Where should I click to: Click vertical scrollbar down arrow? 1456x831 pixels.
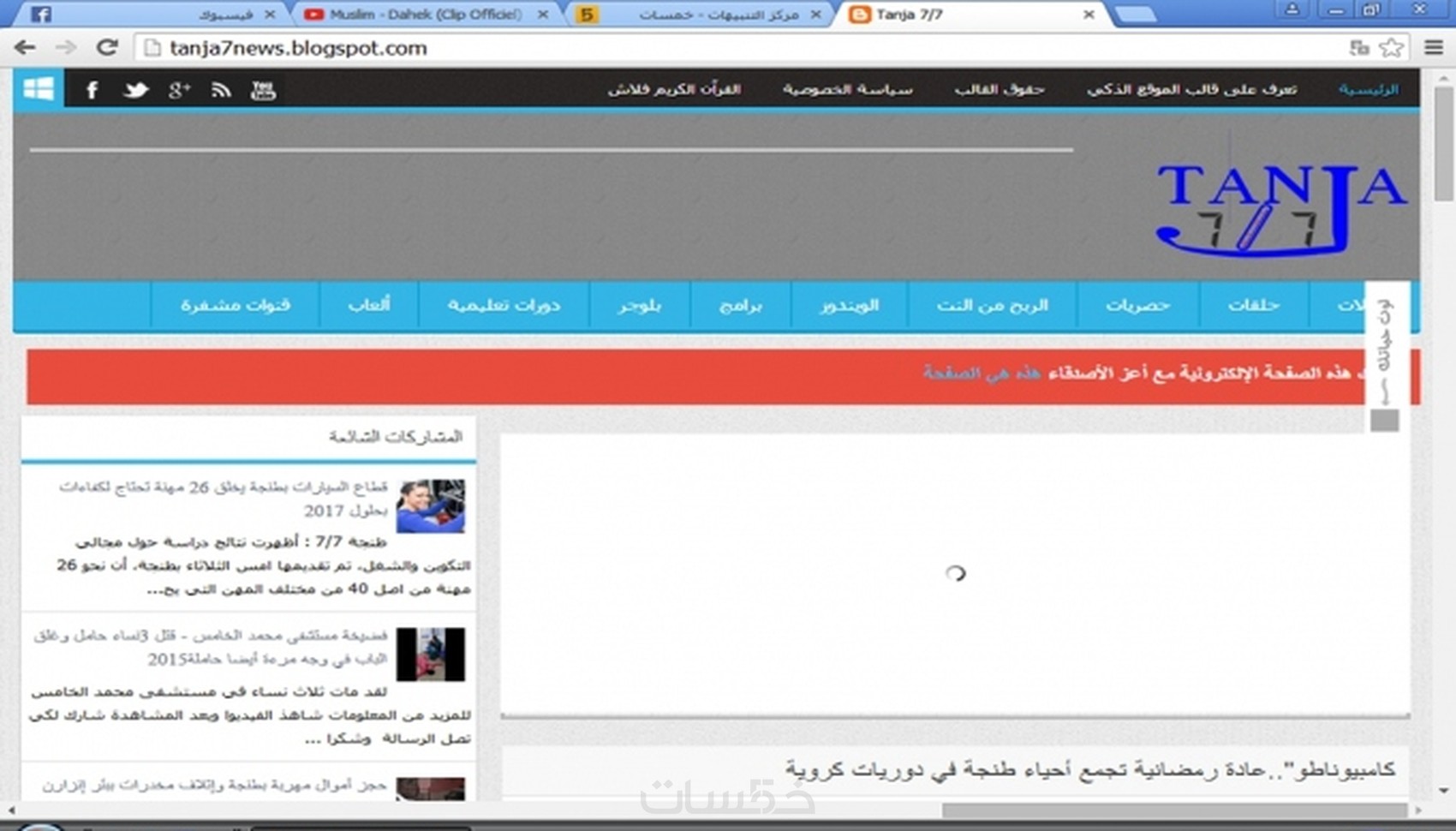(x=1444, y=791)
